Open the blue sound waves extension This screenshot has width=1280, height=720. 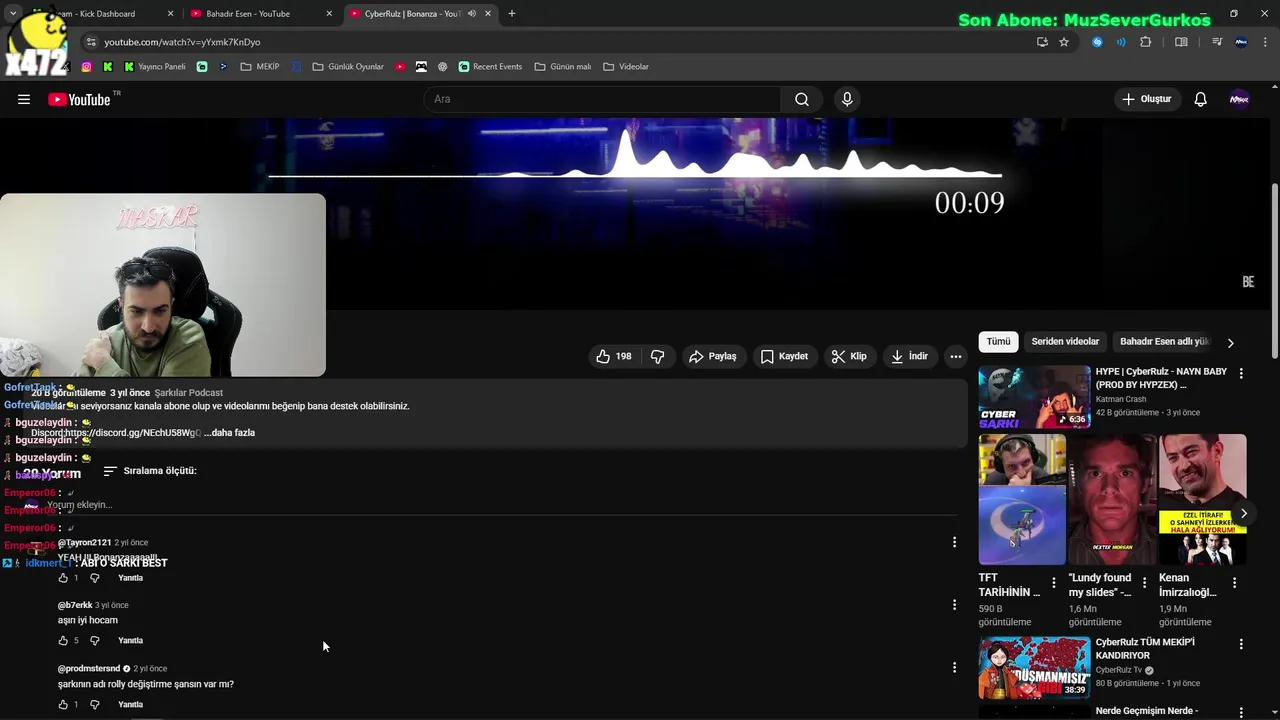coord(1121,42)
